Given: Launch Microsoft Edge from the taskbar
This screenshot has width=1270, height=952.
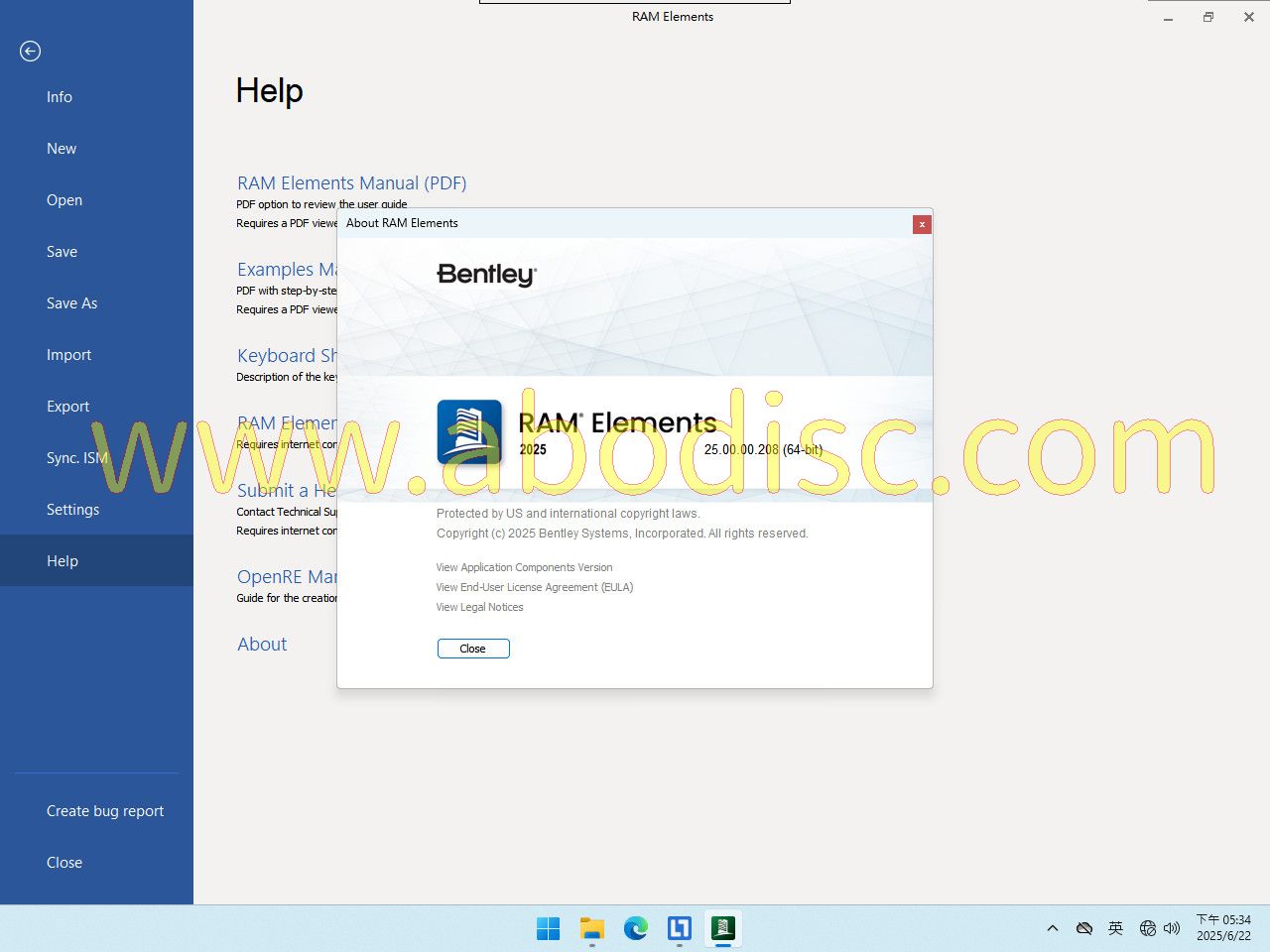Looking at the screenshot, I should tap(635, 928).
